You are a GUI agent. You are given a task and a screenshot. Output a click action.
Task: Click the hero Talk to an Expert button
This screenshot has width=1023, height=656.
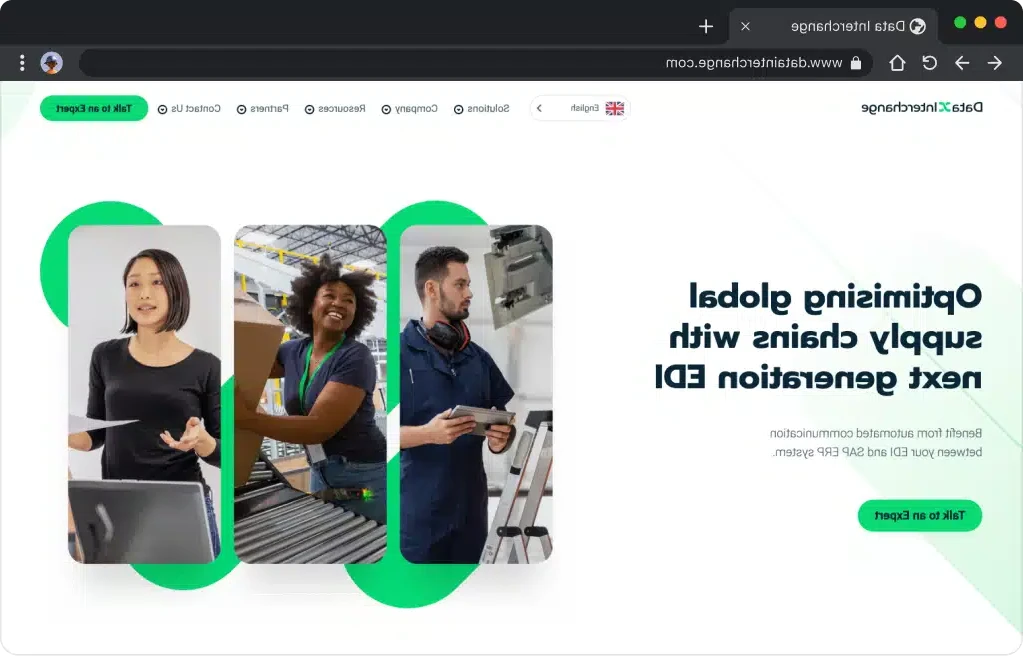pyautogui.click(x=919, y=516)
